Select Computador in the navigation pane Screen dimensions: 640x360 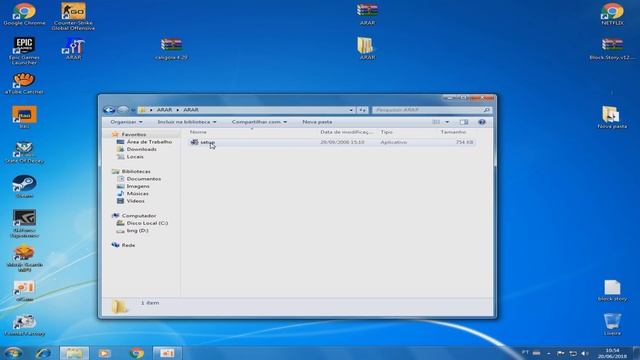click(139, 216)
